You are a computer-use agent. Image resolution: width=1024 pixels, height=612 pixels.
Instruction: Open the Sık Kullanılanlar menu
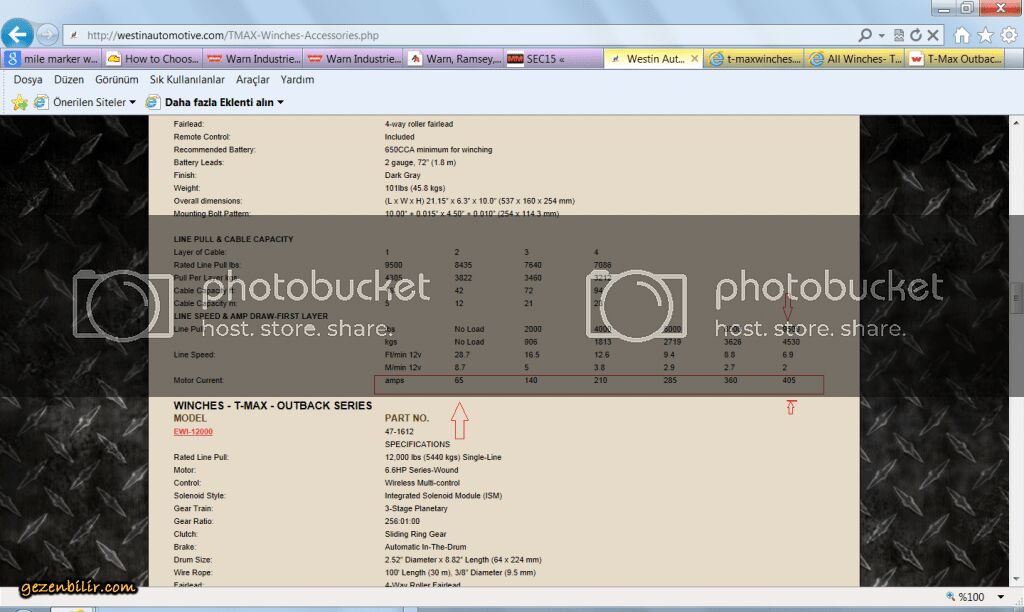pos(187,79)
